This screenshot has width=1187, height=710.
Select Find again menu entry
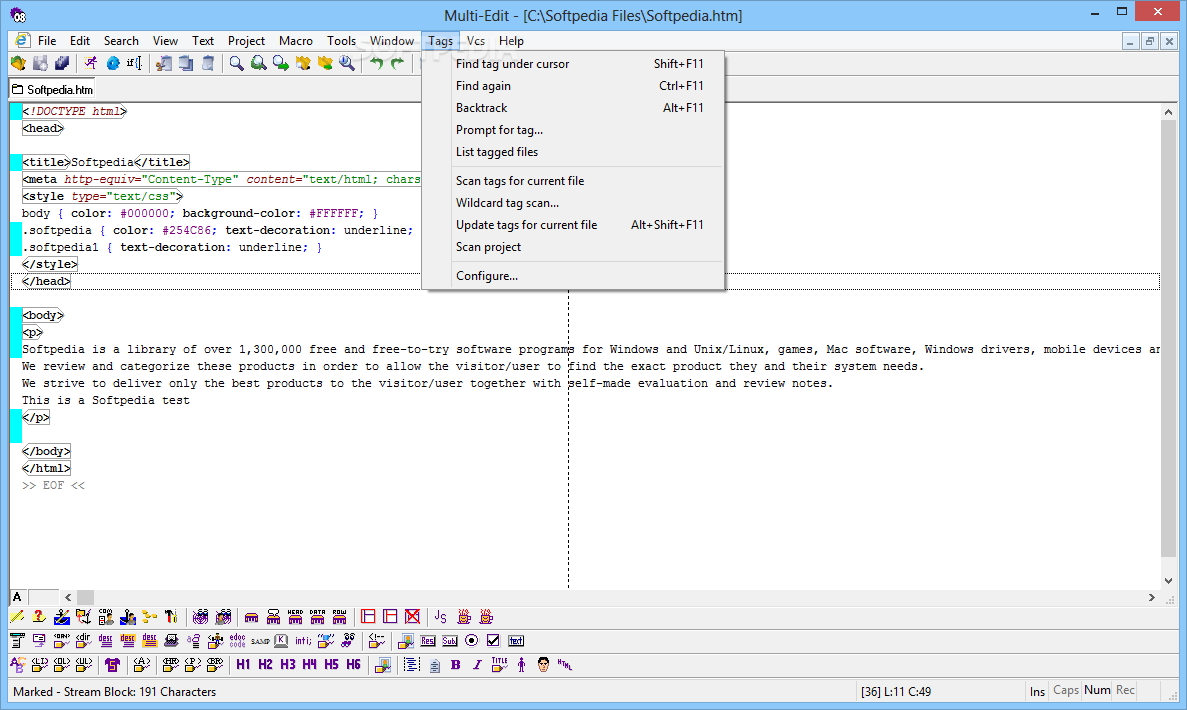coord(573,86)
